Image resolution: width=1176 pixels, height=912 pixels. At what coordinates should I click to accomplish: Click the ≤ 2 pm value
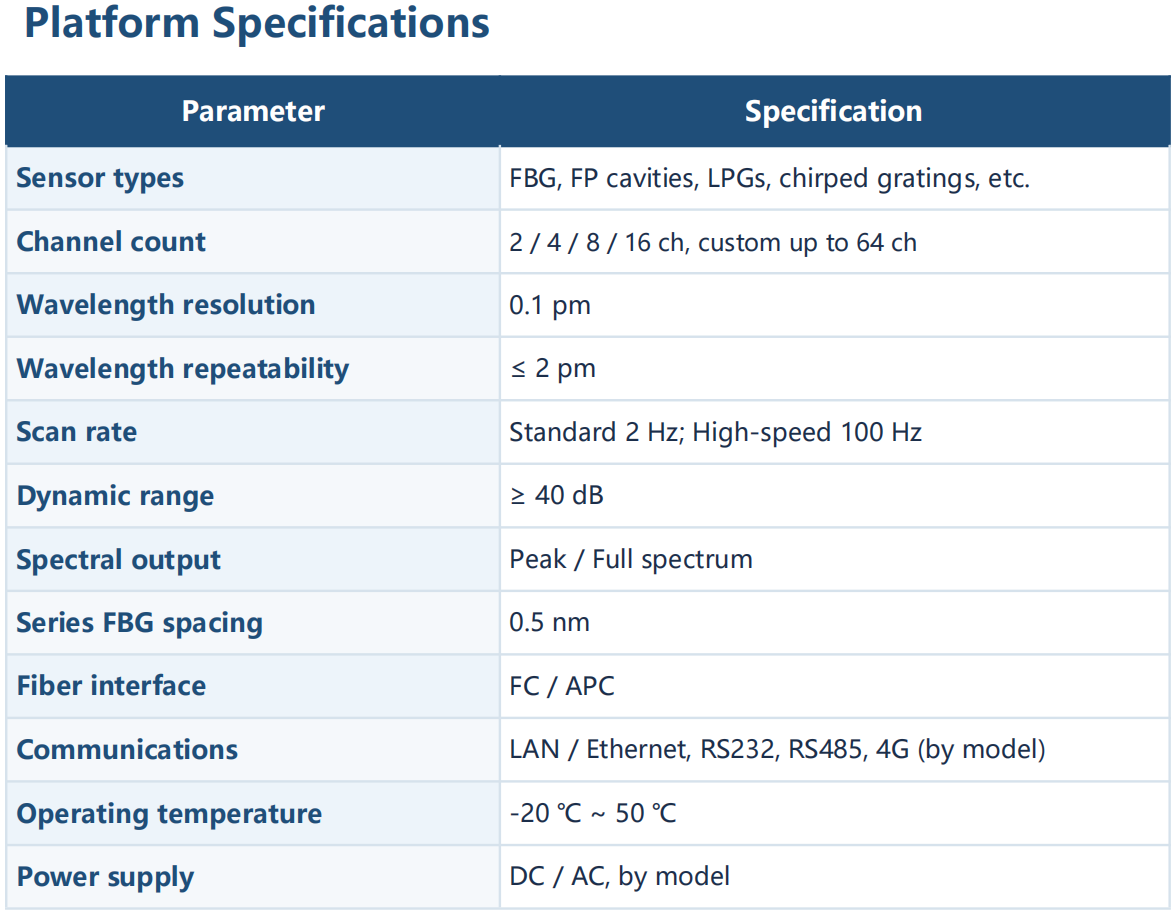pyautogui.click(x=552, y=369)
